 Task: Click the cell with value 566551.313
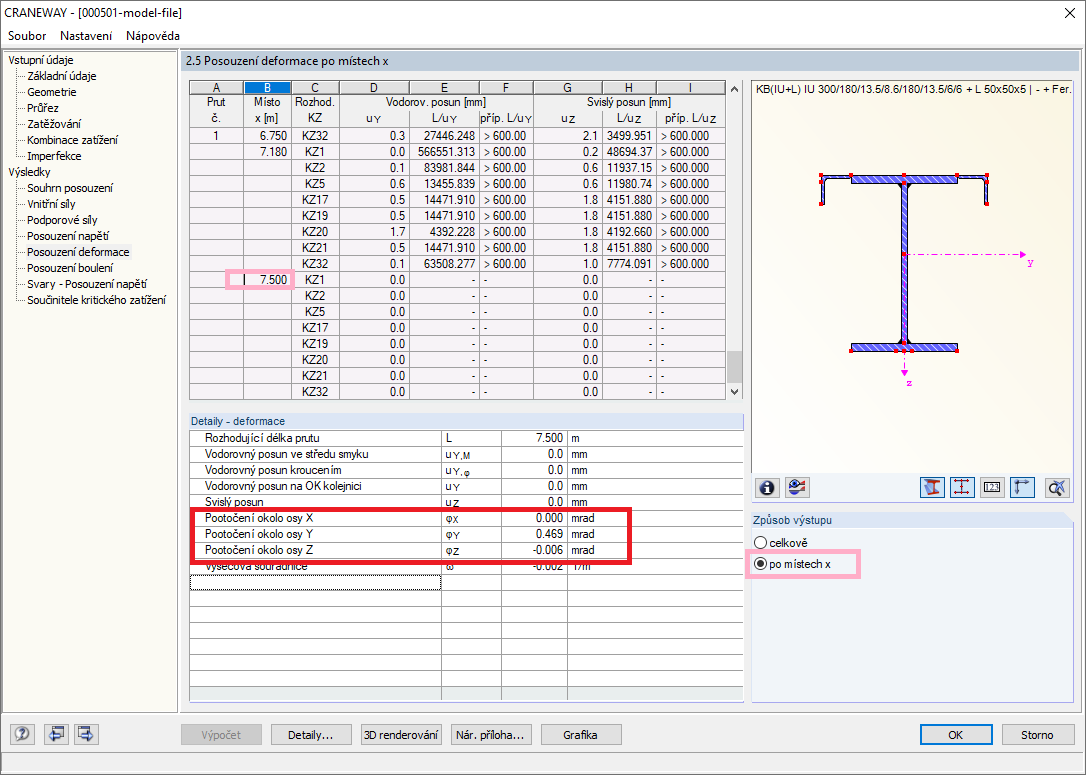(x=444, y=152)
